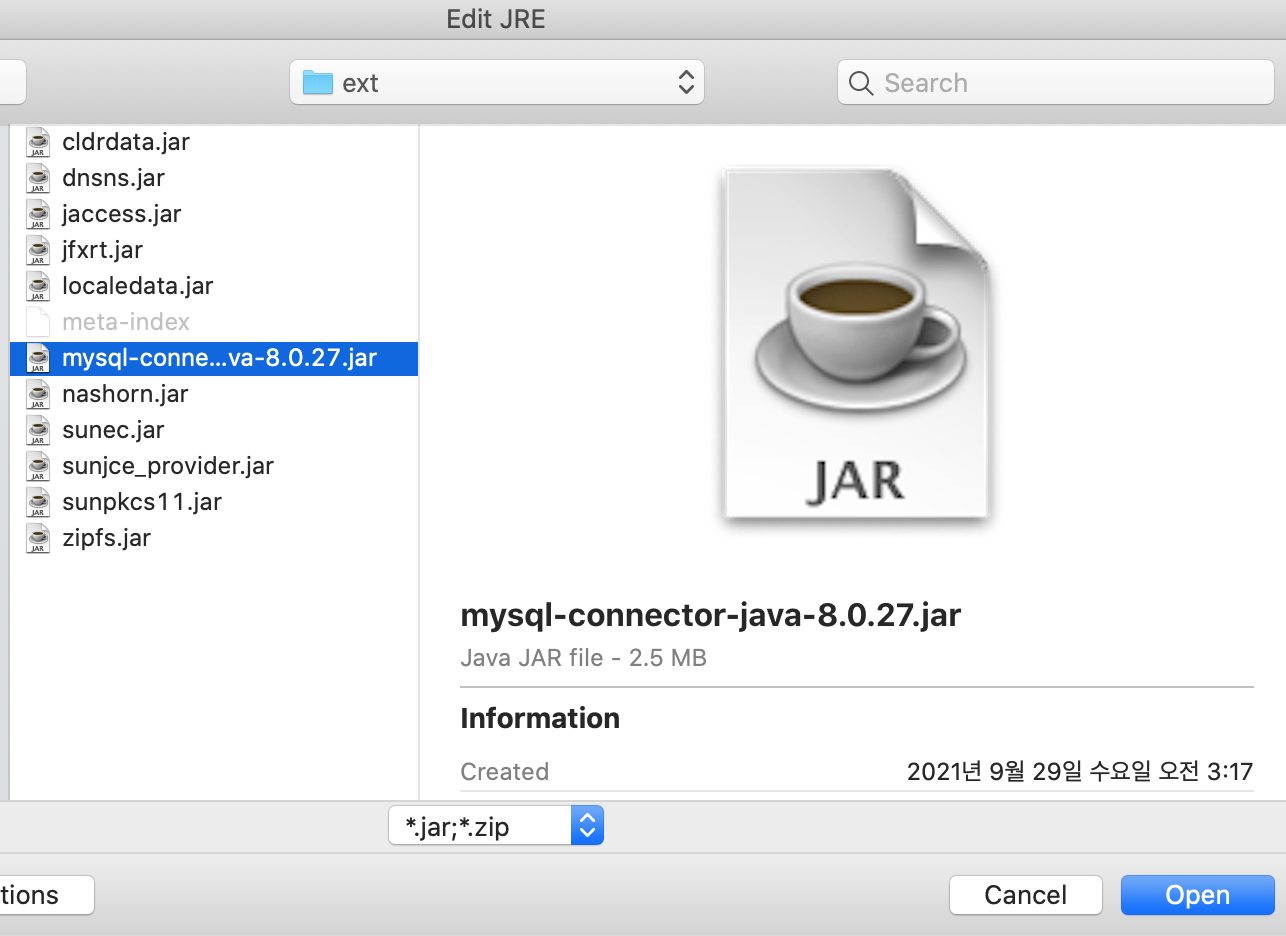Click the JAR icon beside cldrdata.jar
The width and height of the screenshot is (1286, 936).
[37, 142]
